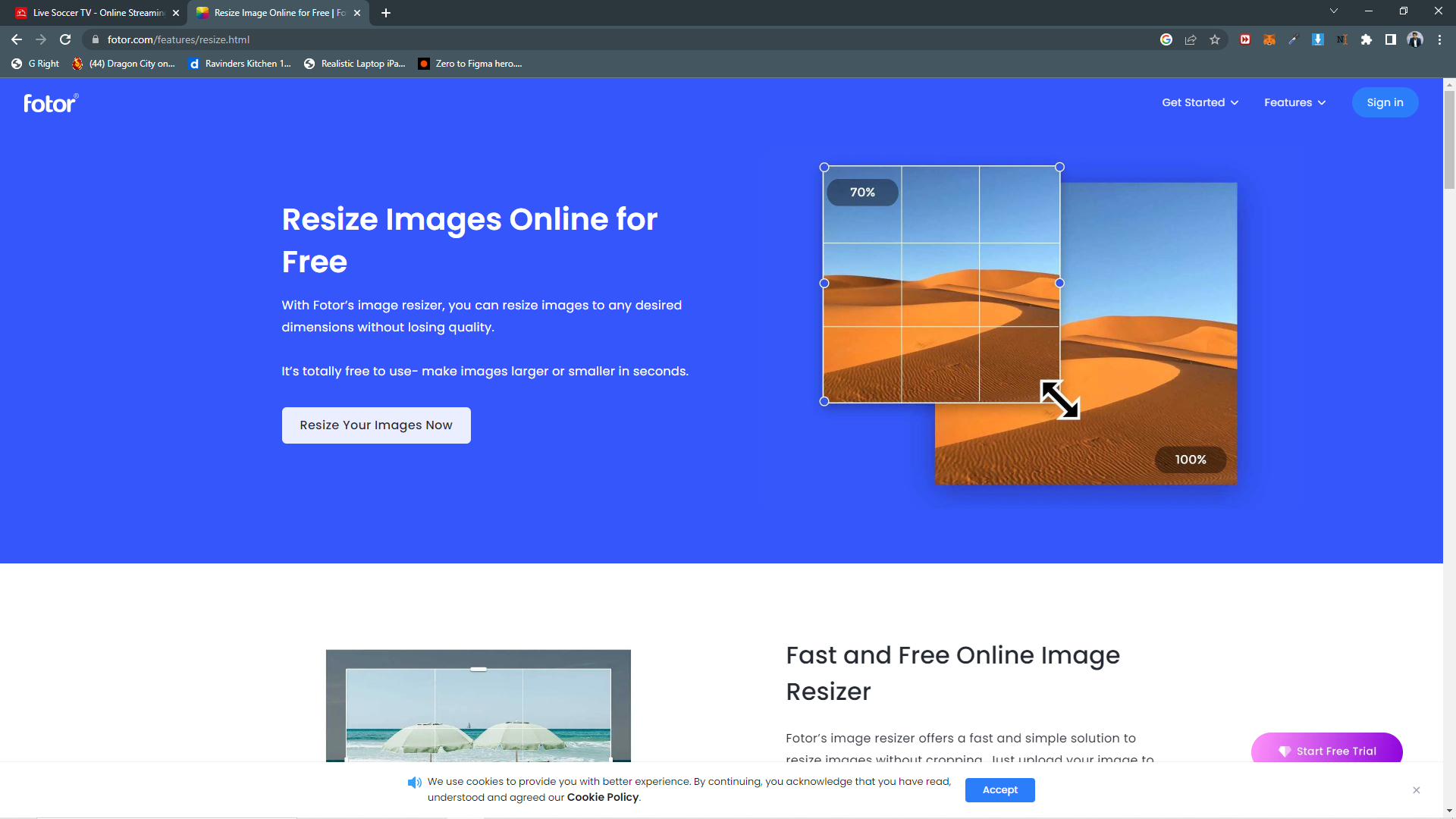Dismiss the cookie banner with X

coord(1417,790)
